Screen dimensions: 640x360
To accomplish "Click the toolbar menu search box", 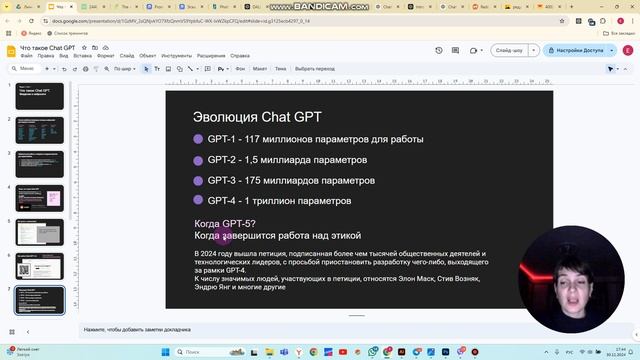I will pyautogui.click(x=25, y=69).
